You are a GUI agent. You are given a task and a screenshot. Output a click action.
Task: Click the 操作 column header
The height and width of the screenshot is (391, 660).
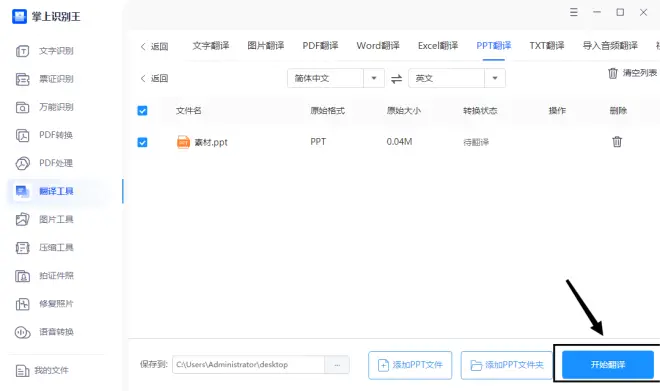[x=557, y=111]
